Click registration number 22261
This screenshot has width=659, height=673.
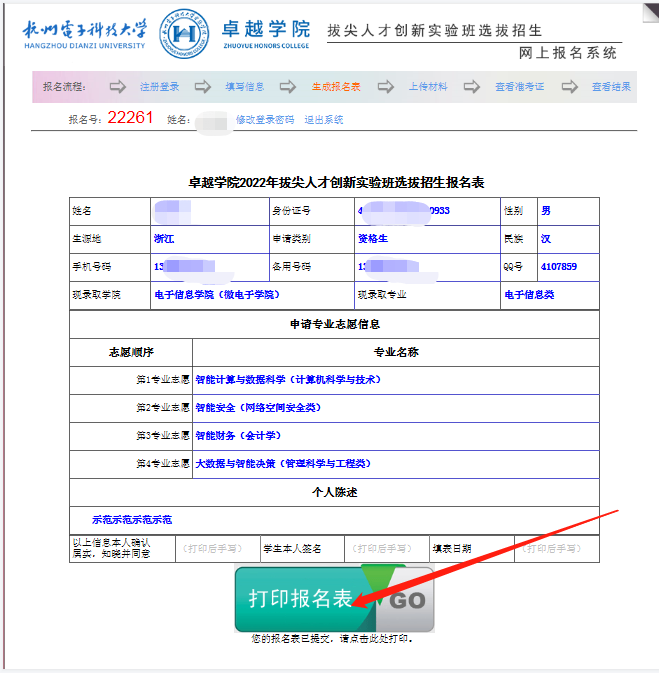[x=130, y=117]
